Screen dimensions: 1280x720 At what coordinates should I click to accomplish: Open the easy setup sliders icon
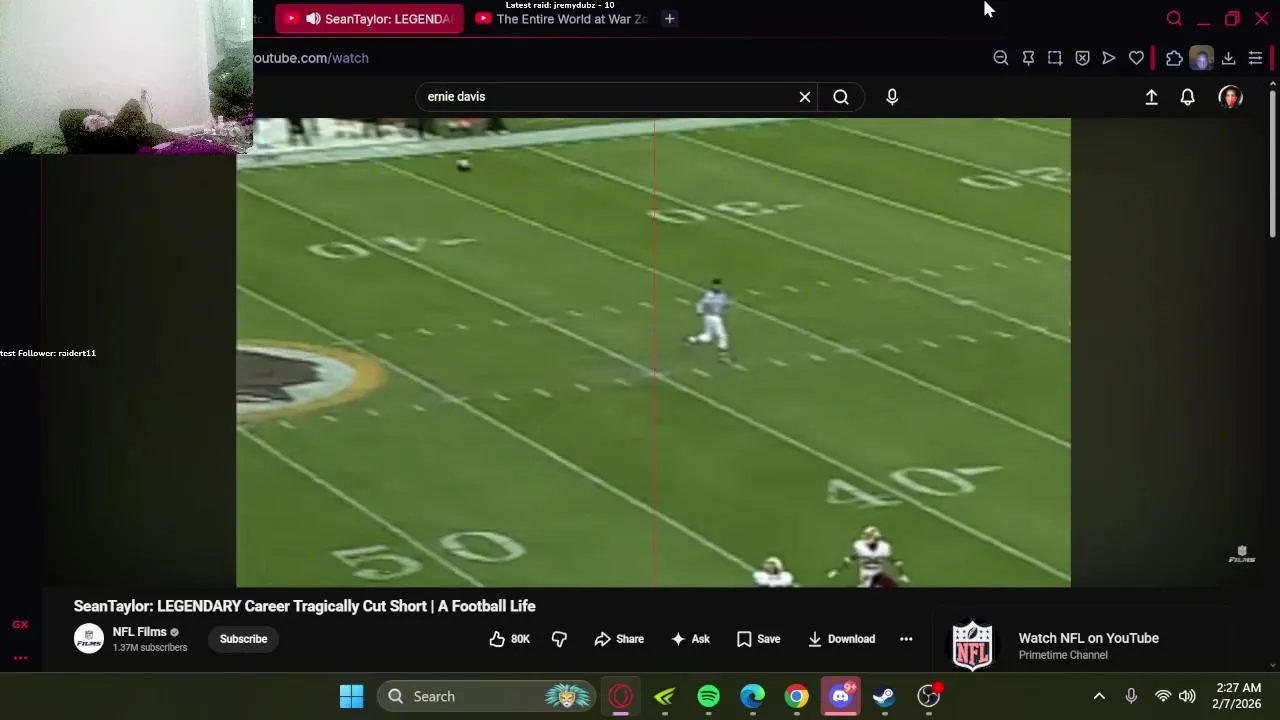click(x=1255, y=58)
